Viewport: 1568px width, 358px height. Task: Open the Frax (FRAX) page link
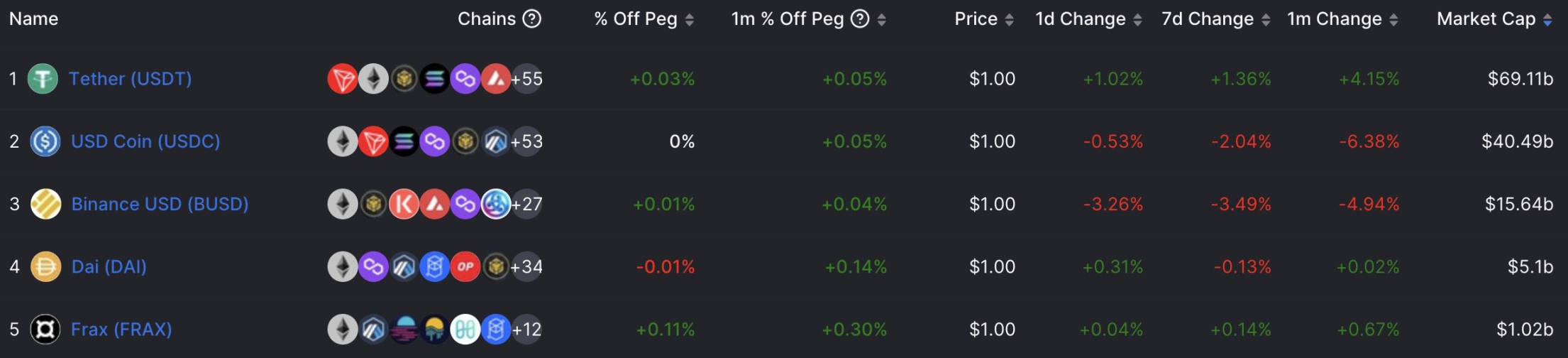(121, 330)
